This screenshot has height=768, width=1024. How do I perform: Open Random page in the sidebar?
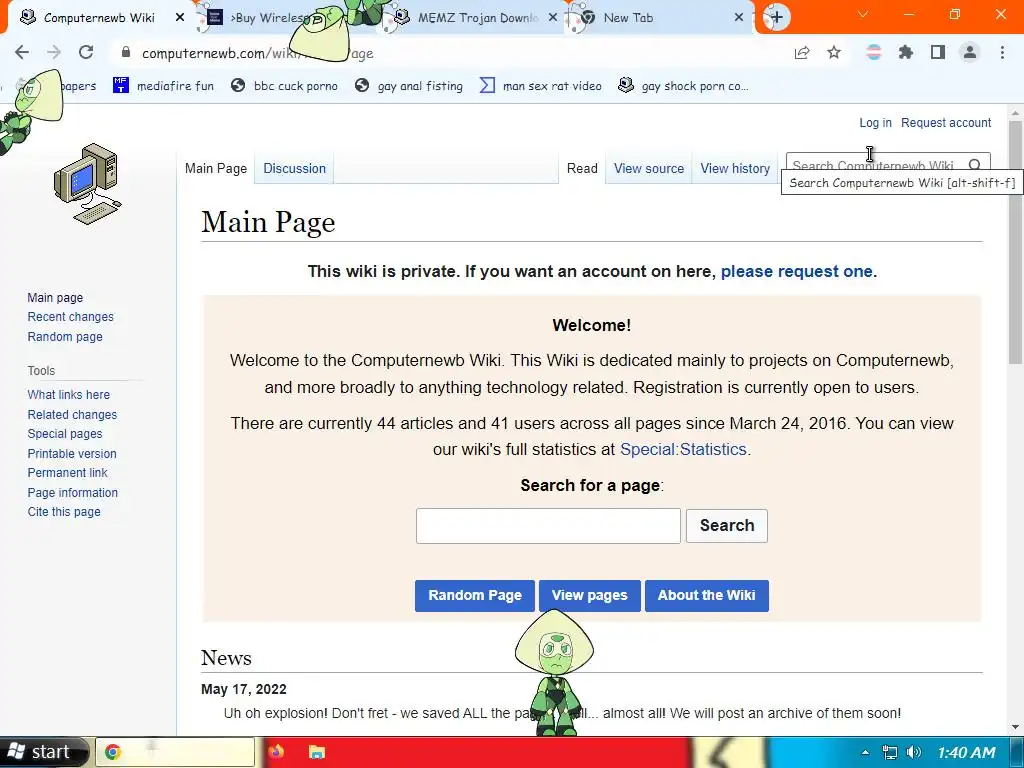click(65, 337)
